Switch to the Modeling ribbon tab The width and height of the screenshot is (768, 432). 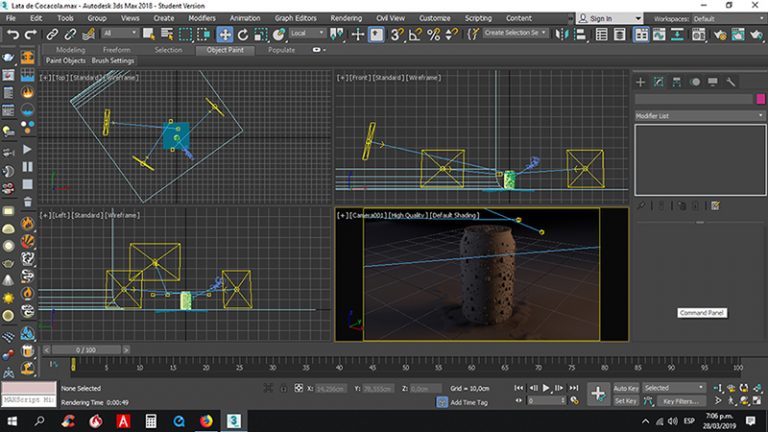pyautogui.click(x=71, y=50)
